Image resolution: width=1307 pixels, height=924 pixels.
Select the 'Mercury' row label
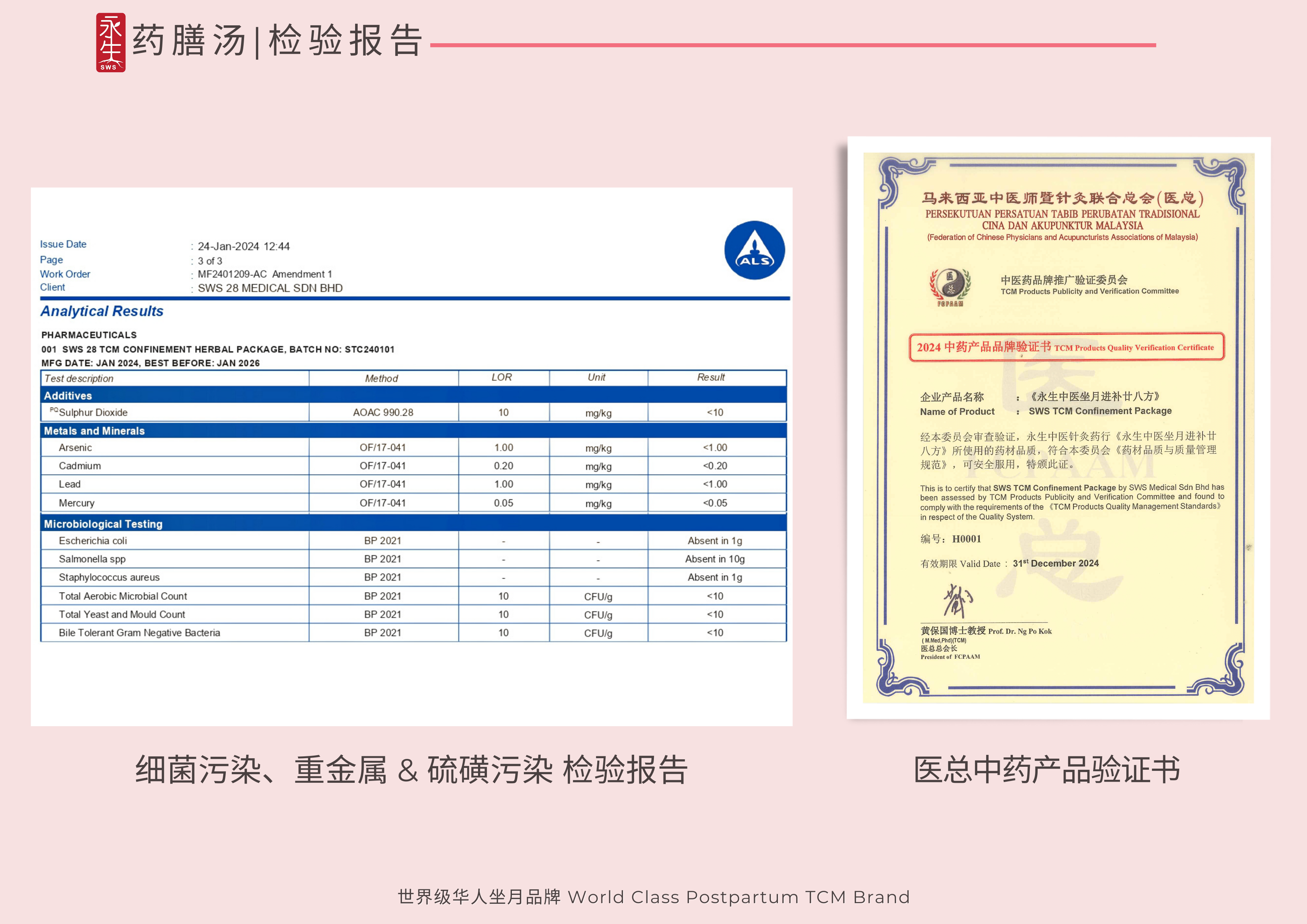click(x=76, y=503)
